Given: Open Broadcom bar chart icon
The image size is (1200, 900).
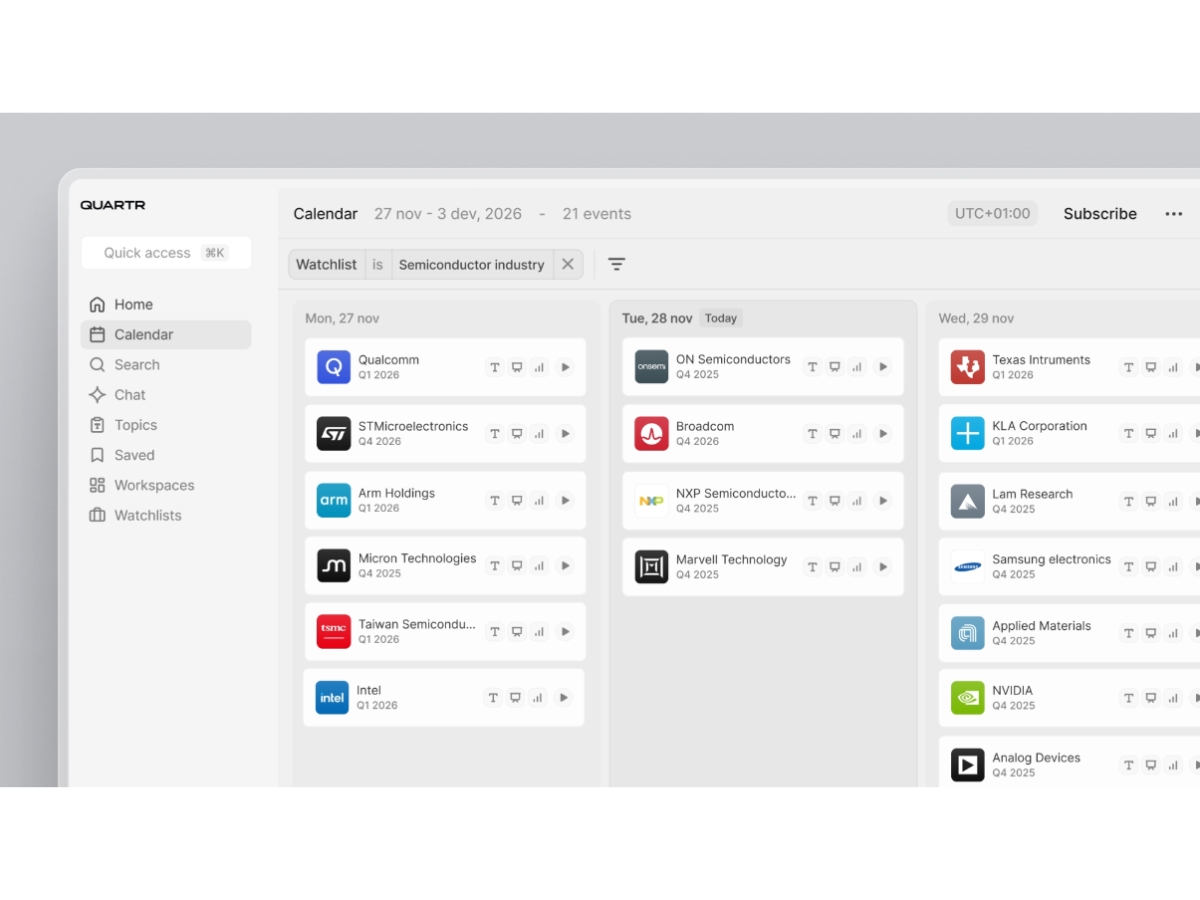Looking at the screenshot, I should (858, 433).
